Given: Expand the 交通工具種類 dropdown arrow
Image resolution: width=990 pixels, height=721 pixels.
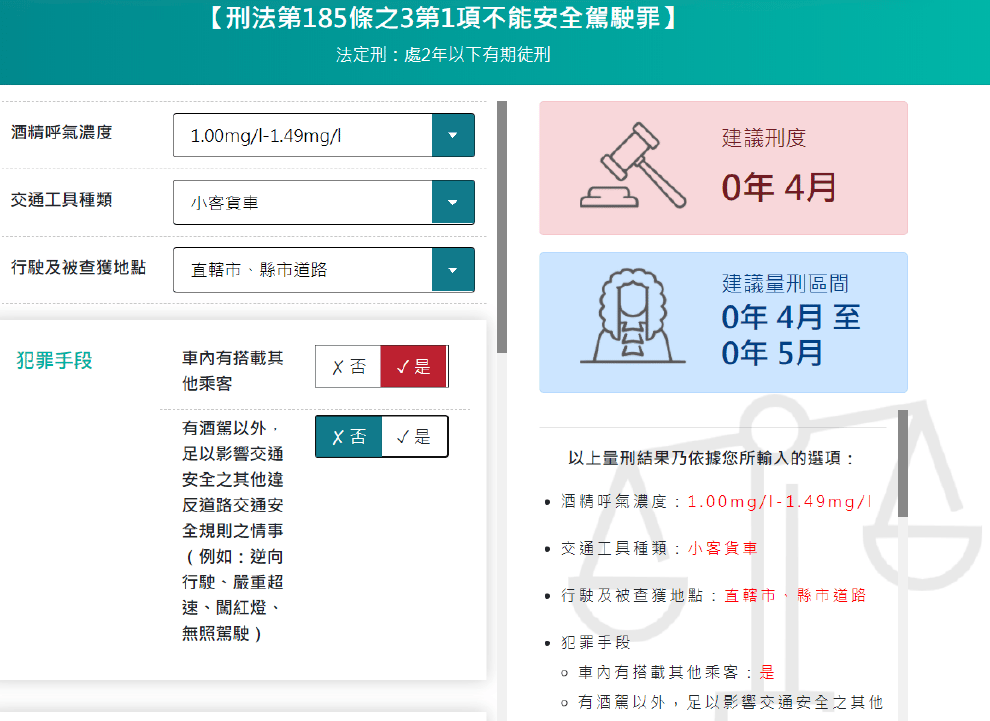Looking at the screenshot, I should [x=453, y=203].
